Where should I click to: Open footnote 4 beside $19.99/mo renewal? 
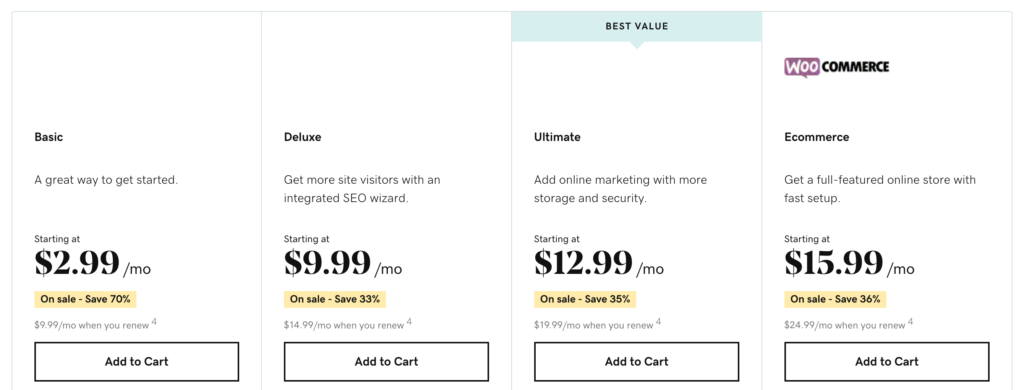coord(659,321)
